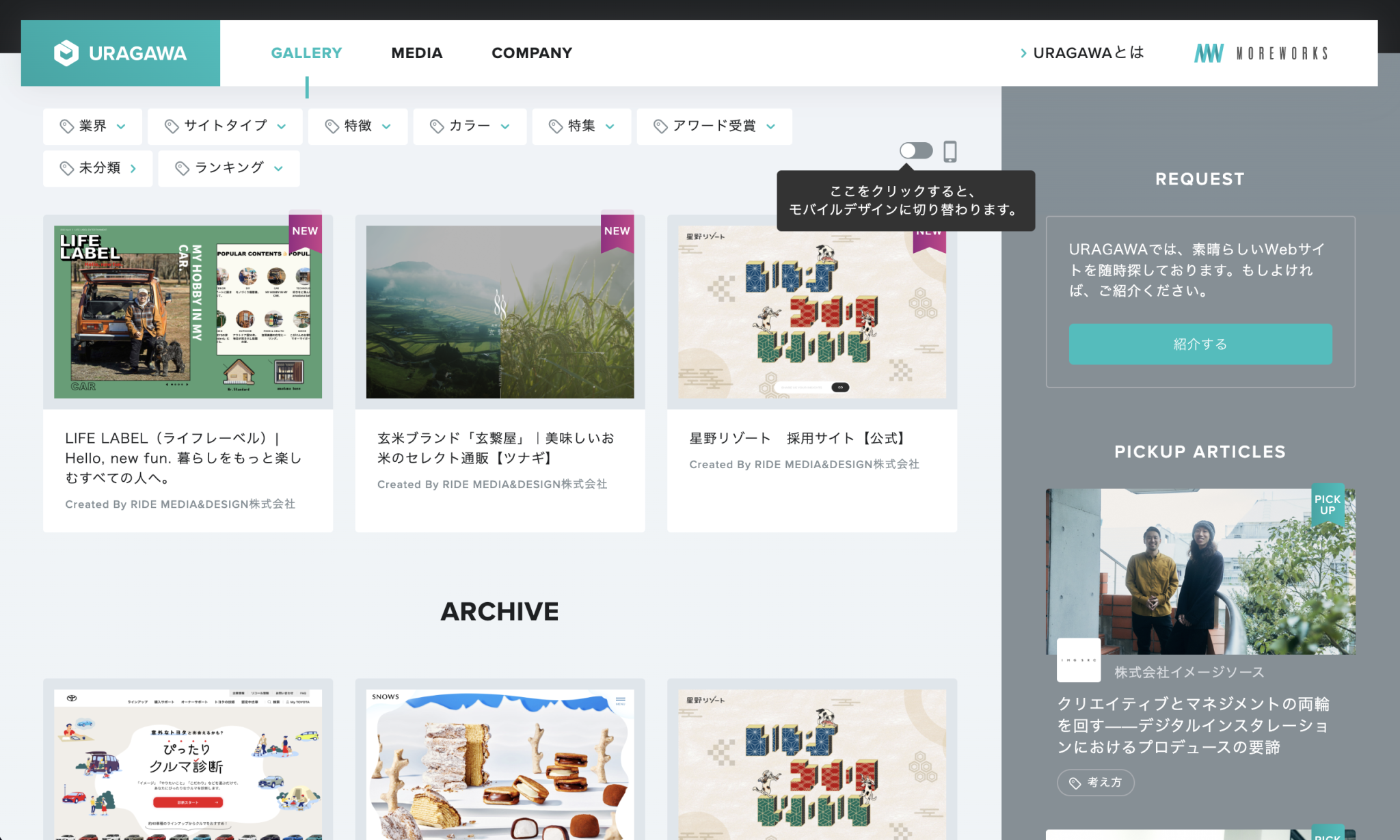
Task: Click the tag icon beside 未分類
Action: click(66, 168)
